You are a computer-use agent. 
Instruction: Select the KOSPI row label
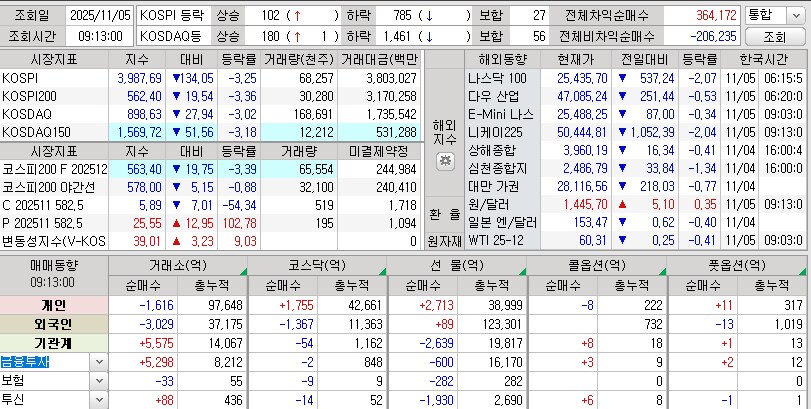tap(20, 78)
